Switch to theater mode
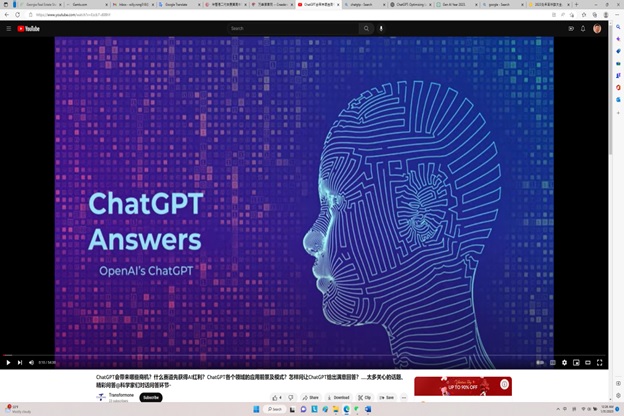Viewport: 624px width, 416px height. click(588, 363)
